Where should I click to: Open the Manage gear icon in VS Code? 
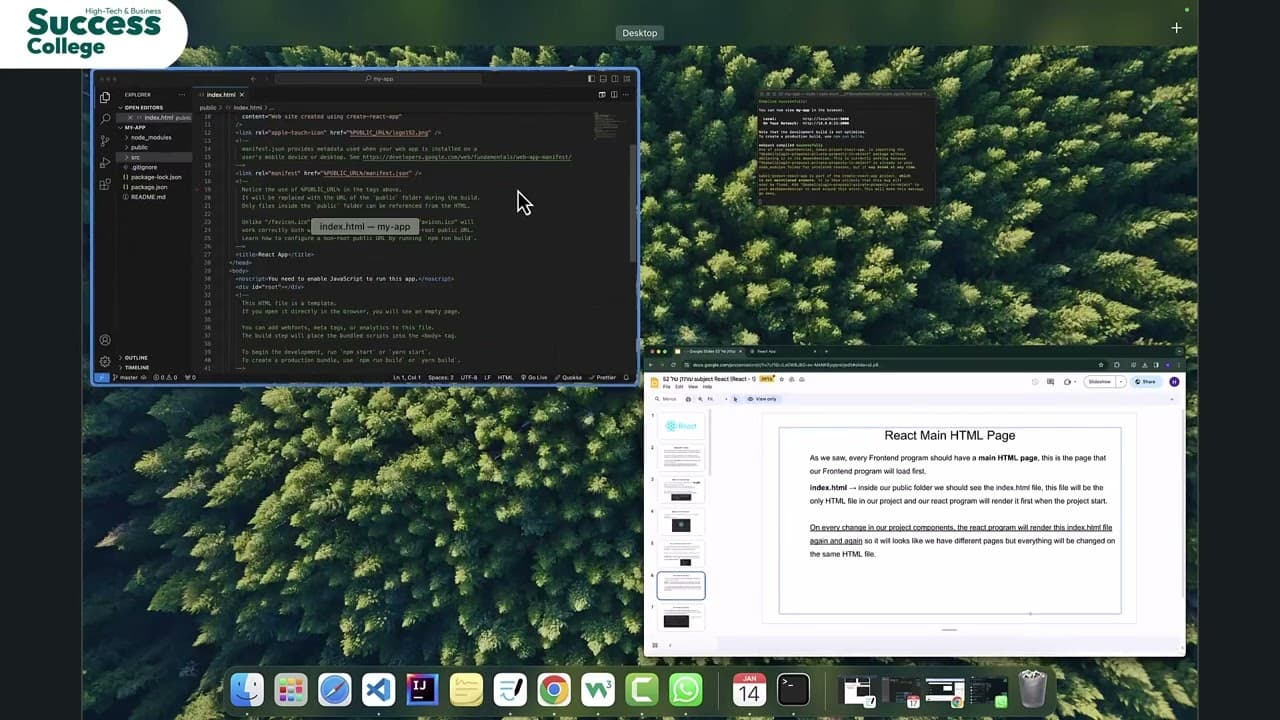tap(105, 361)
